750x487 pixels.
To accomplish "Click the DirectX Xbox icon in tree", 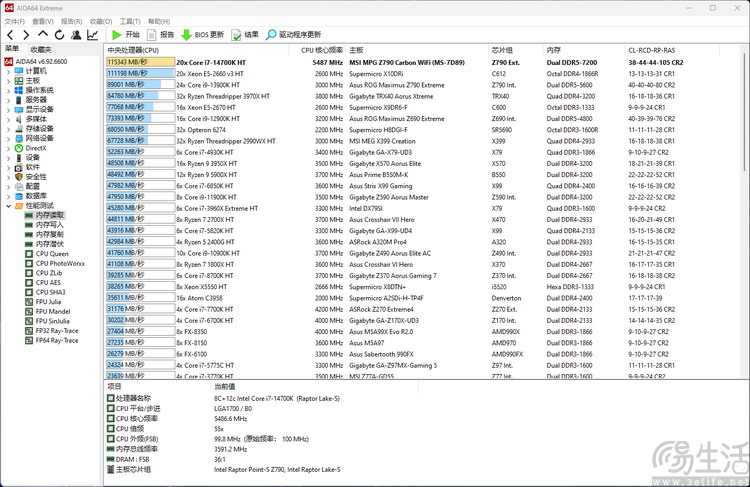I will [19, 148].
